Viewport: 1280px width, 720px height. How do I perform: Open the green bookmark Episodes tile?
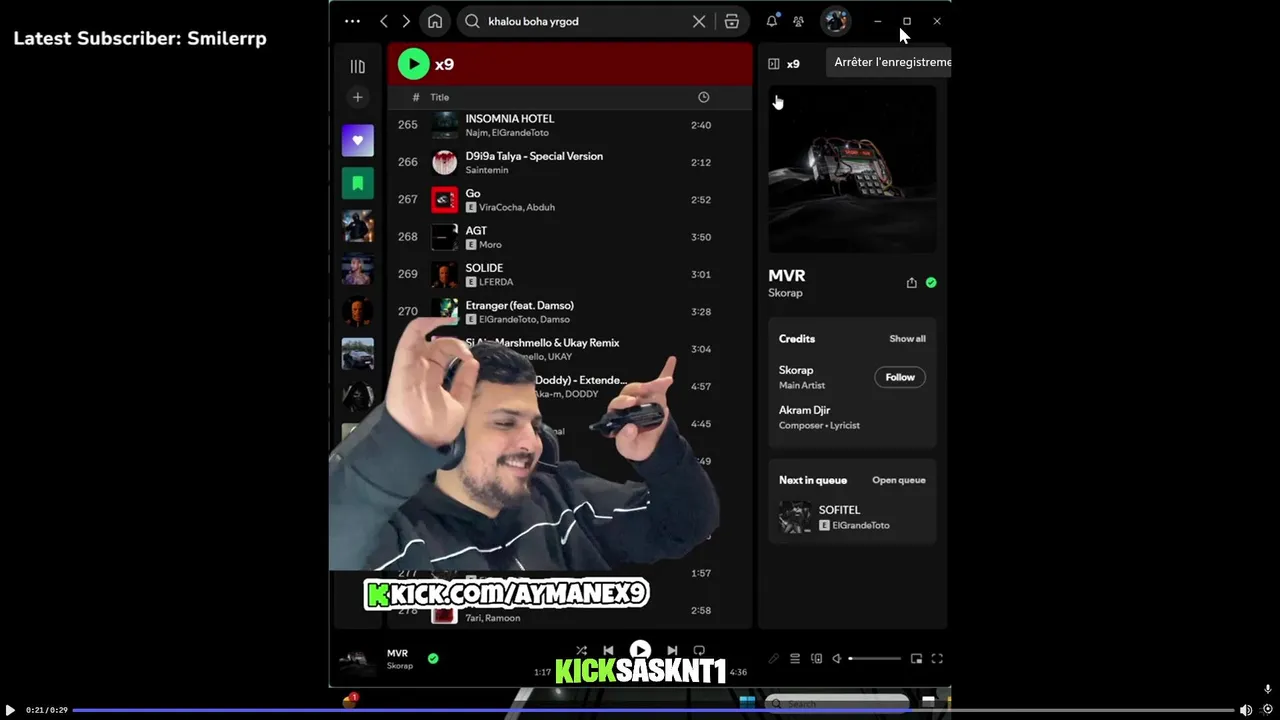[358, 183]
